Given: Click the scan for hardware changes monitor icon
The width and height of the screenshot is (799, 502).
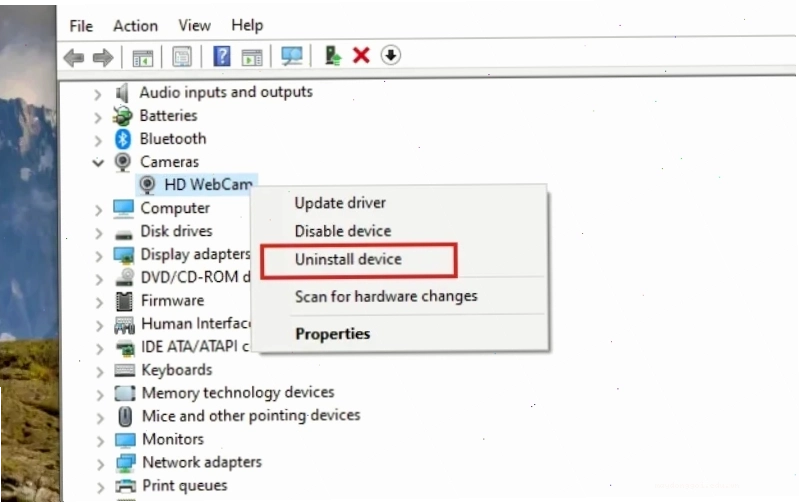Looking at the screenshot, I should pos(292,56).
